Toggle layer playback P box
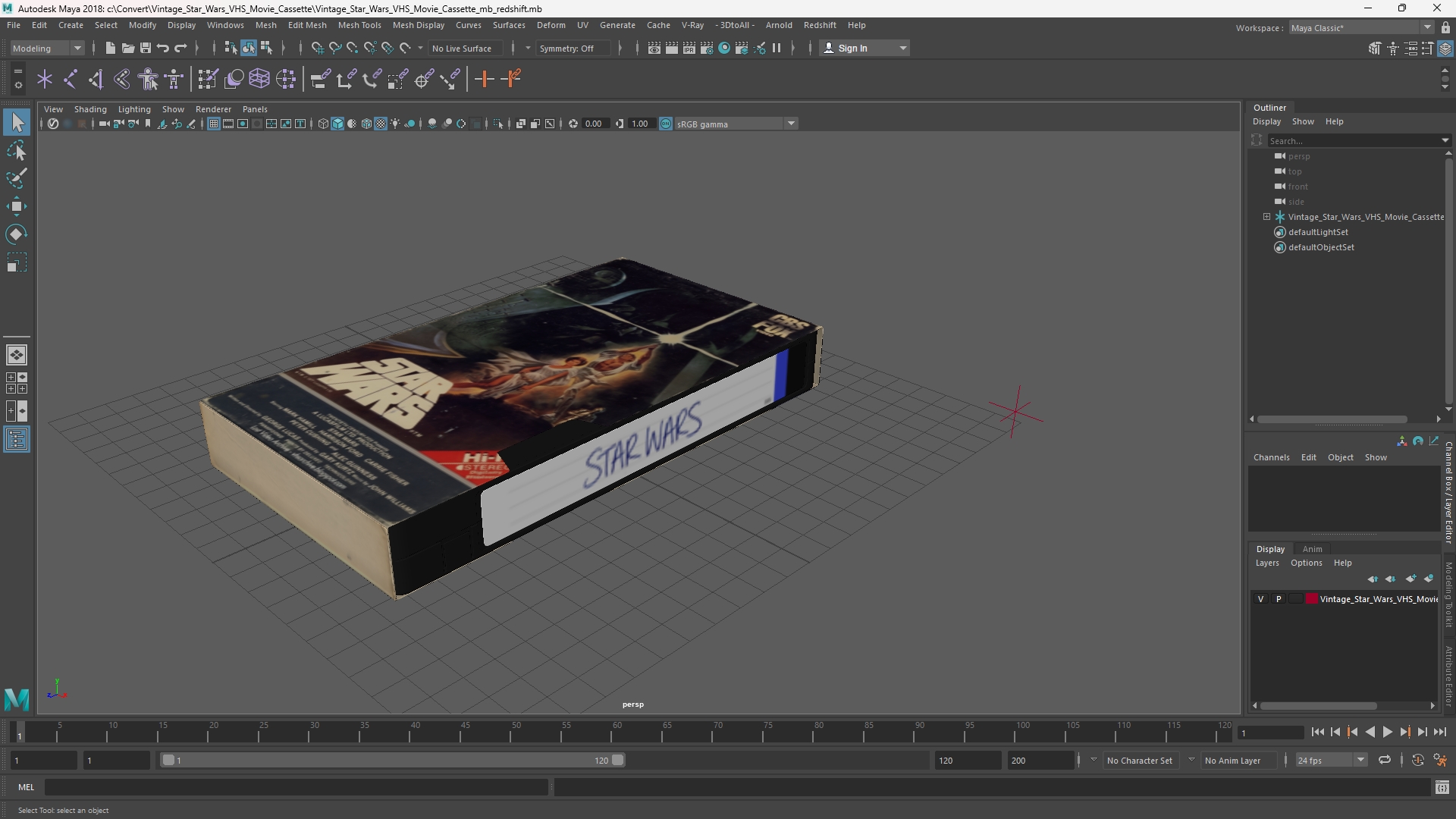Screen dimensions: 1456x819 coord(1279,599)
